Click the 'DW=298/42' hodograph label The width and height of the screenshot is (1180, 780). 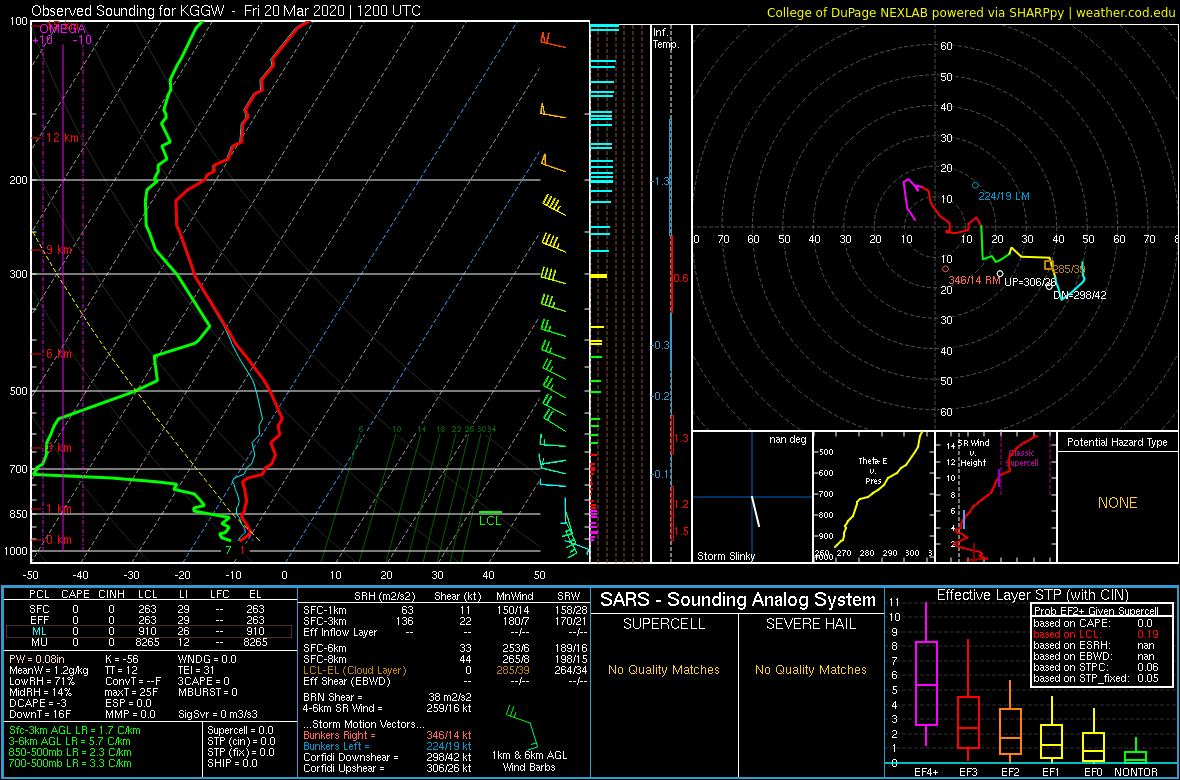coord(1078,295)
